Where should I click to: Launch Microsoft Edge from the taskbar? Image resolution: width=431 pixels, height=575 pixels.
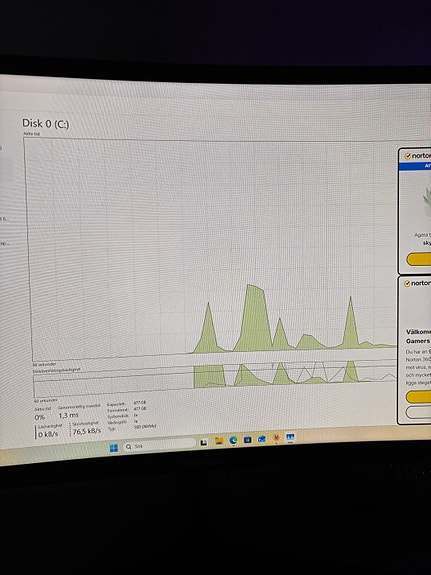tap(233, 440)
